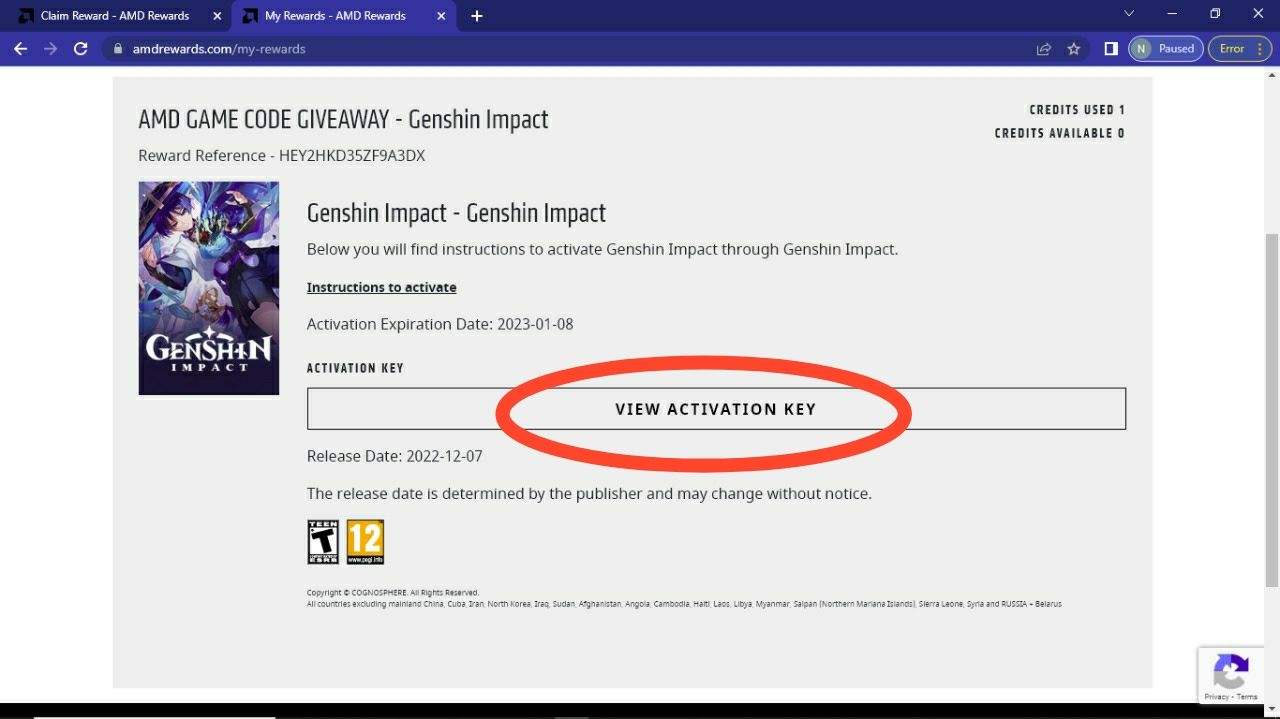Select the ESRB Teen rating icon
The image size is (1280, 719).
tap(322, 540)
